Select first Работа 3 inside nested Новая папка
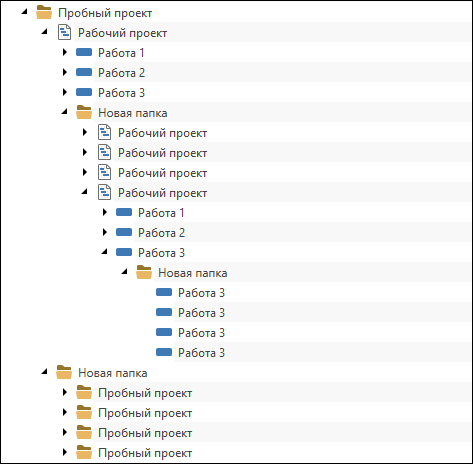This screenshot has width=473, height=464. (x=201, y=293)
